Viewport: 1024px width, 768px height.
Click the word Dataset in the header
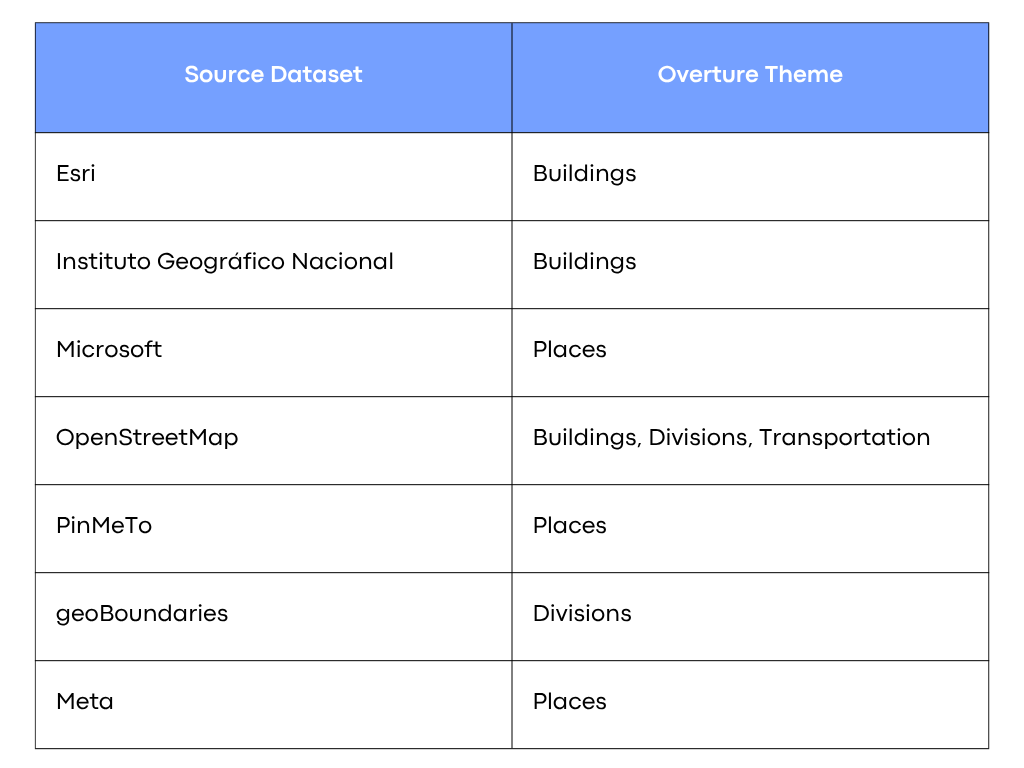tap(316, 74)
